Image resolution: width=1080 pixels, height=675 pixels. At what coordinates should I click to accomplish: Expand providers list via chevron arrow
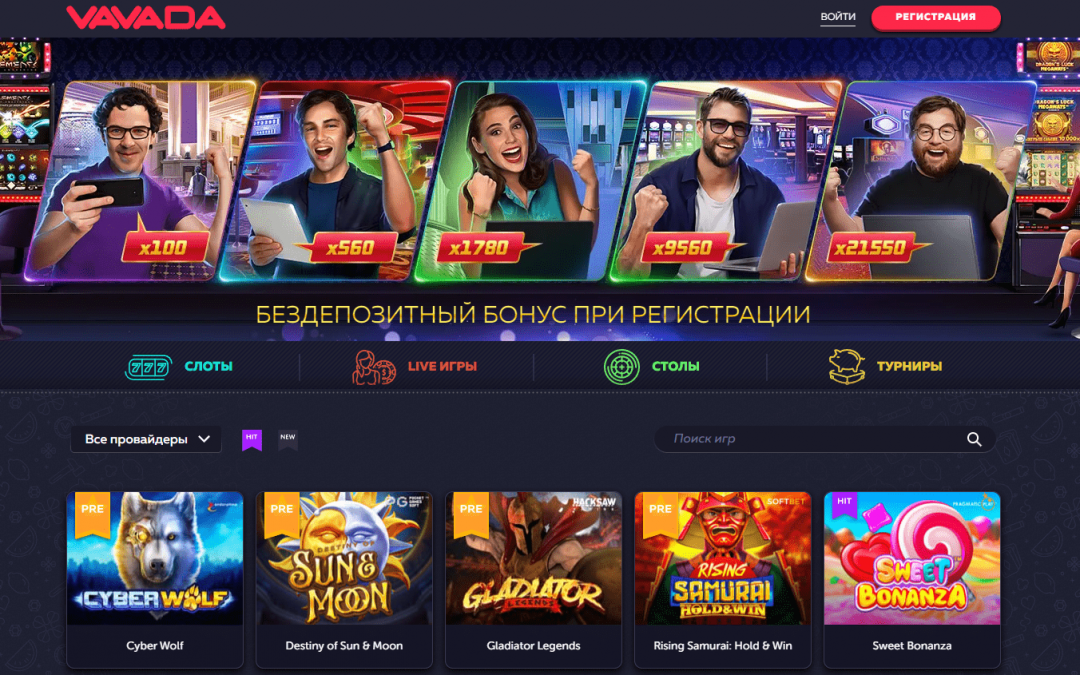click(x=204, y=439)
